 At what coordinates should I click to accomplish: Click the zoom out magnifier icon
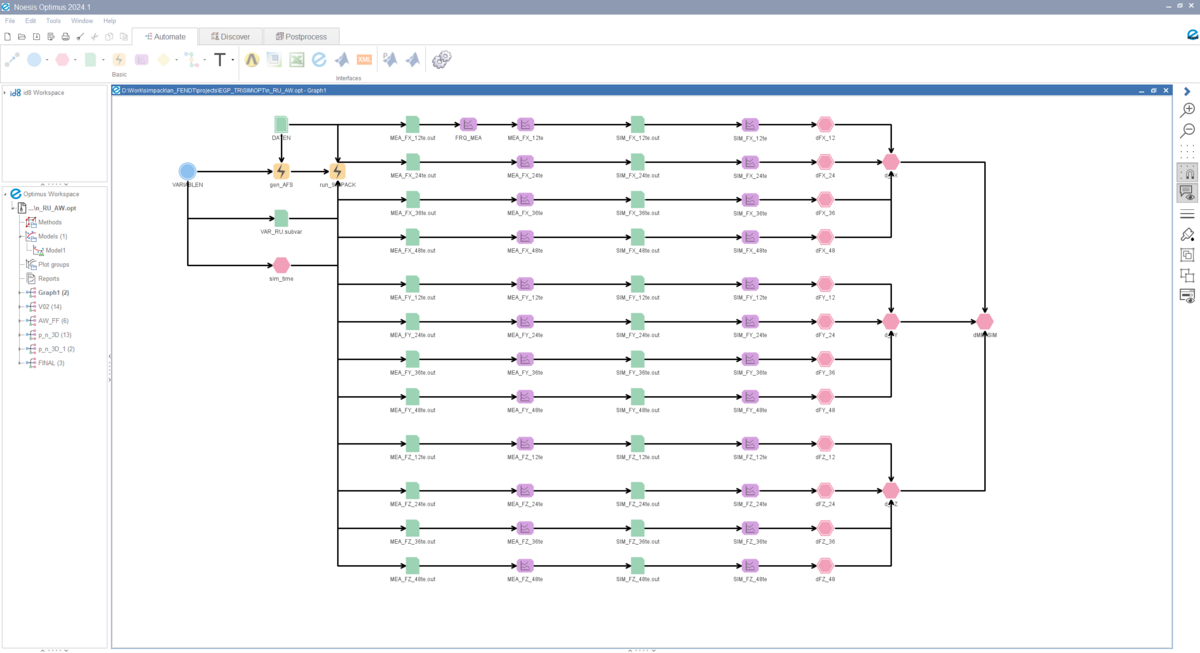[x=1187, y=131]
